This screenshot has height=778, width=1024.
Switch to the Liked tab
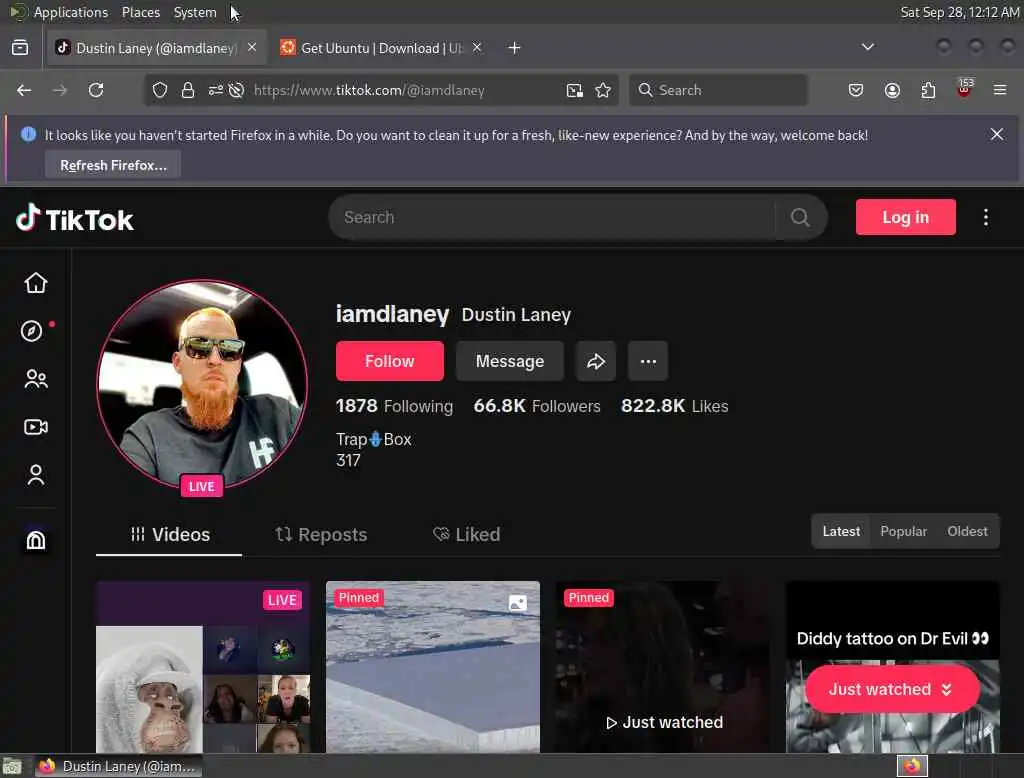(x=466, y=534)
